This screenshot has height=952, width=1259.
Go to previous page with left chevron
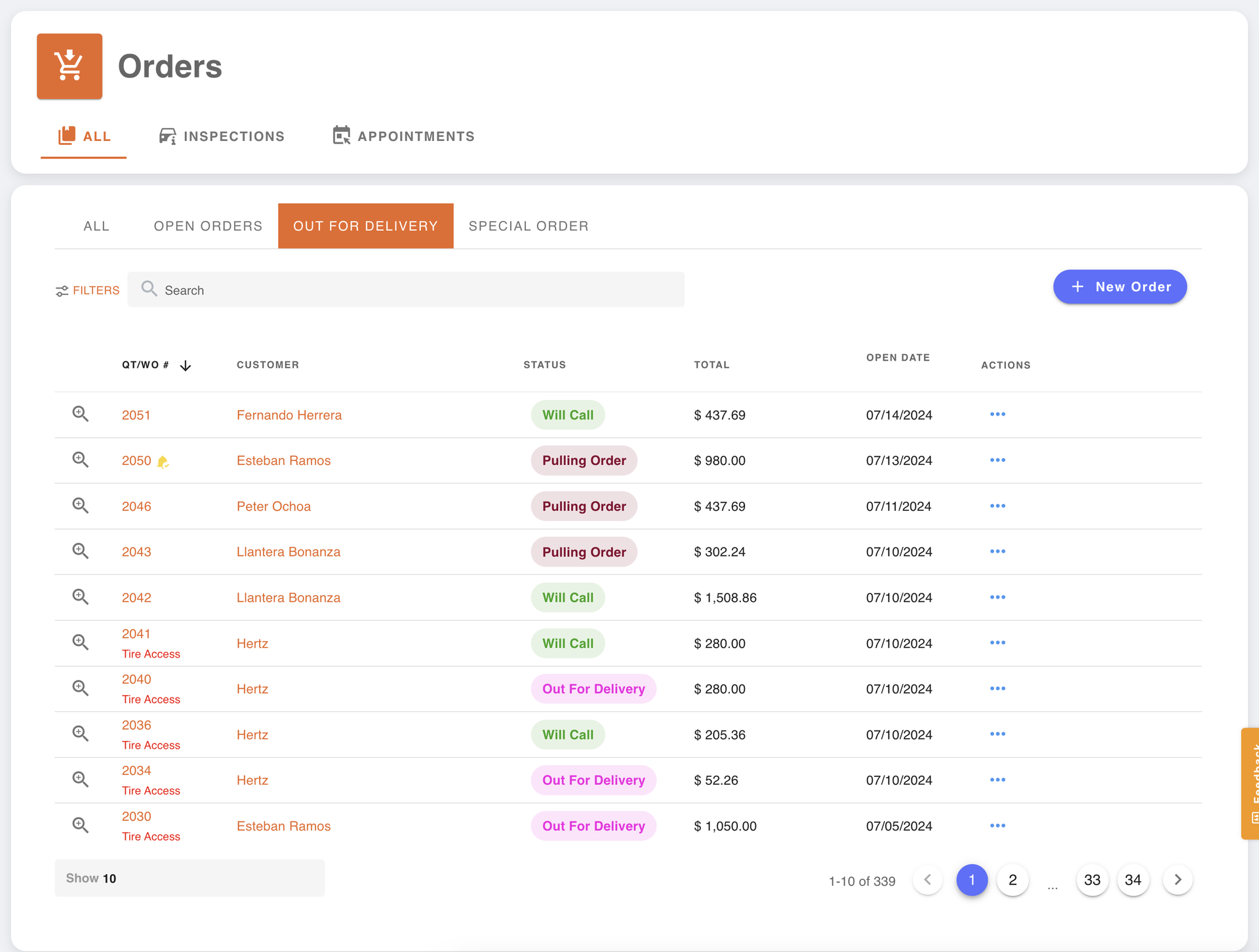927,880
